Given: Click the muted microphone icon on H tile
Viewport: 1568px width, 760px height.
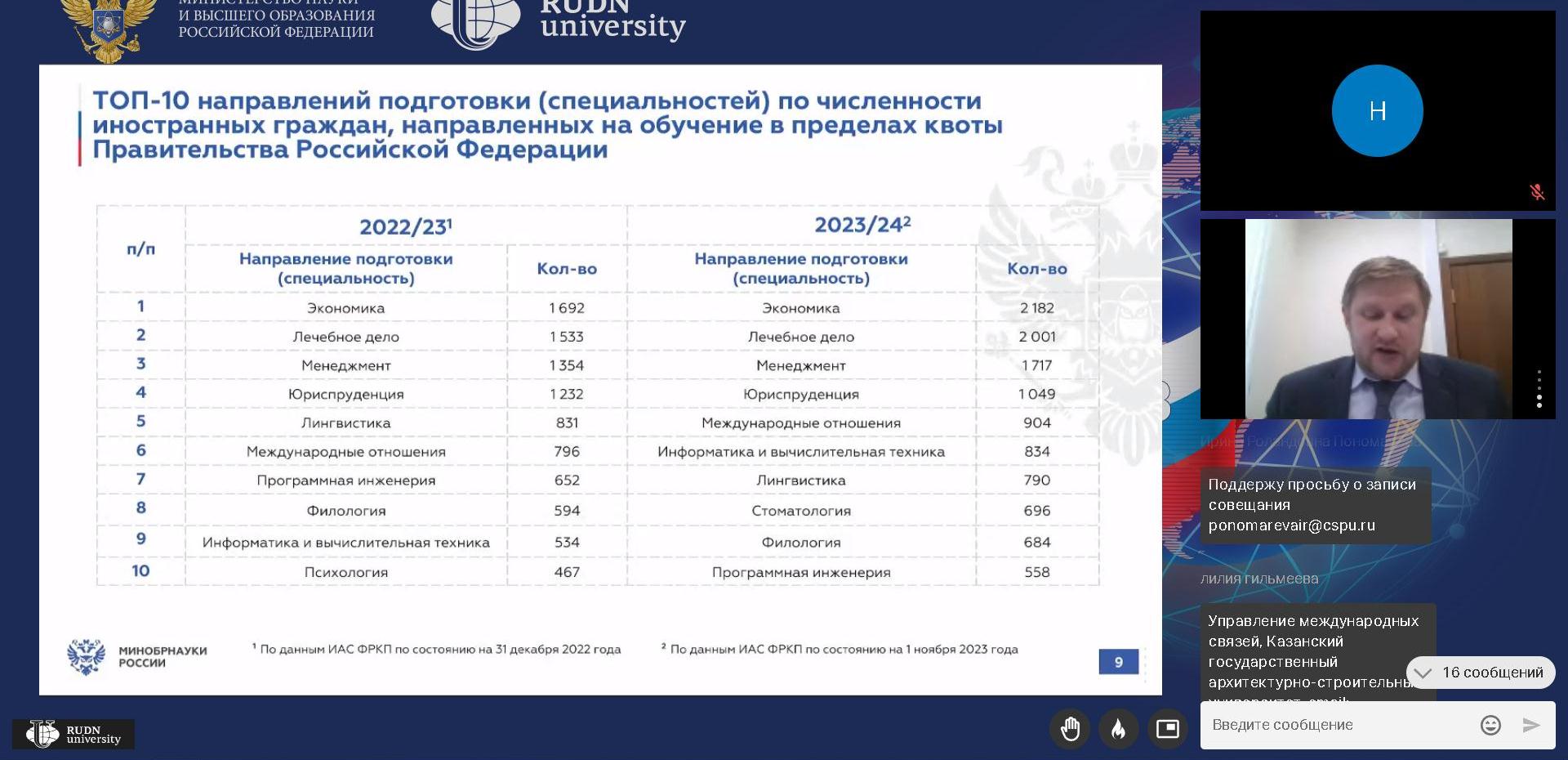Looking at the screenshot, I should coord(1537,192).
